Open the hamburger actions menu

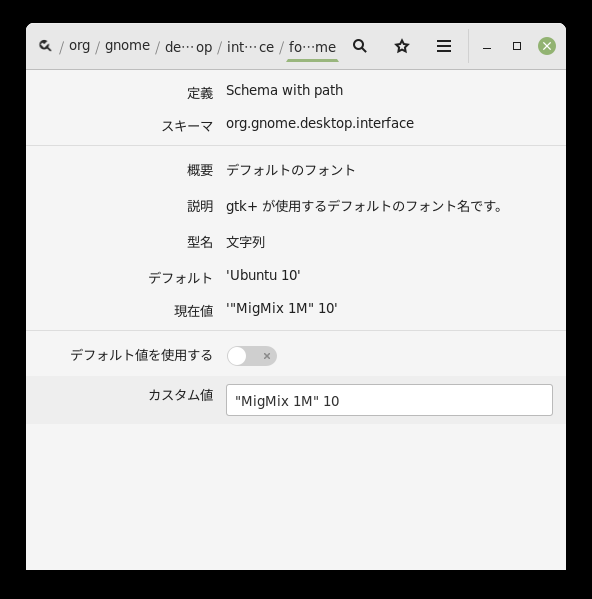444,46
